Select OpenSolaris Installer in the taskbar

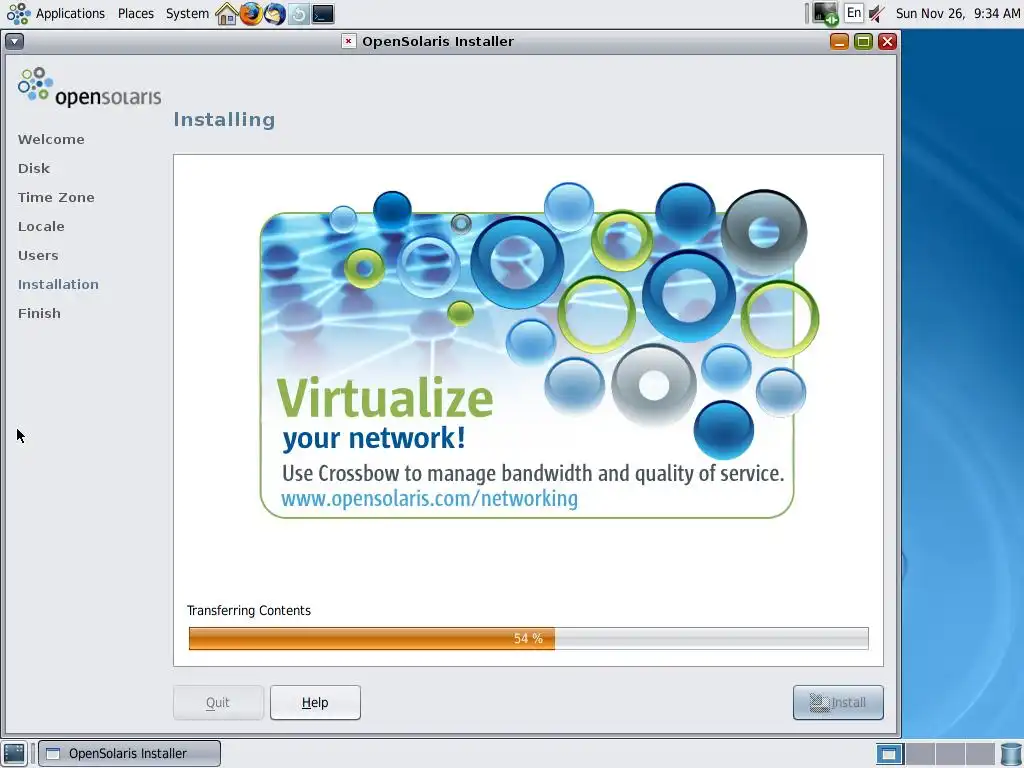point(129,754)
